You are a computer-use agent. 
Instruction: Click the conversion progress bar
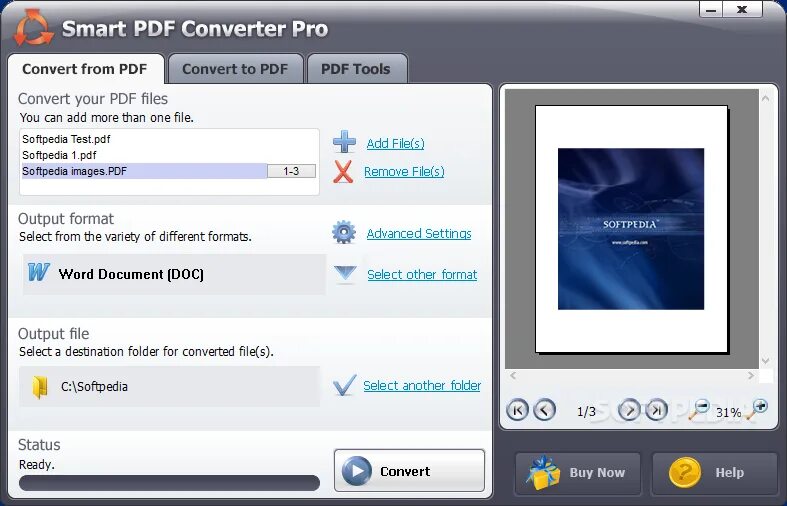click(169, 483)
